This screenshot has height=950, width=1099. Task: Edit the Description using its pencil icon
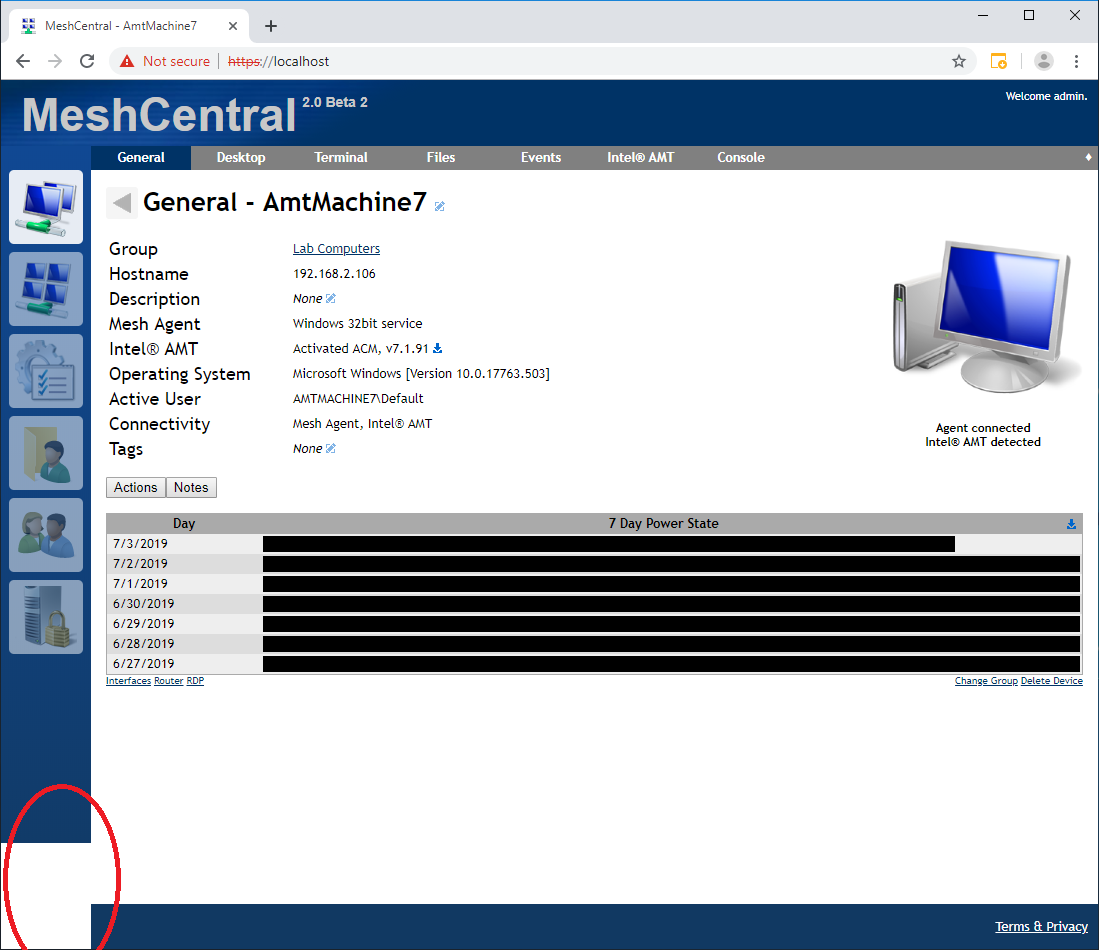tap(331, 297)
